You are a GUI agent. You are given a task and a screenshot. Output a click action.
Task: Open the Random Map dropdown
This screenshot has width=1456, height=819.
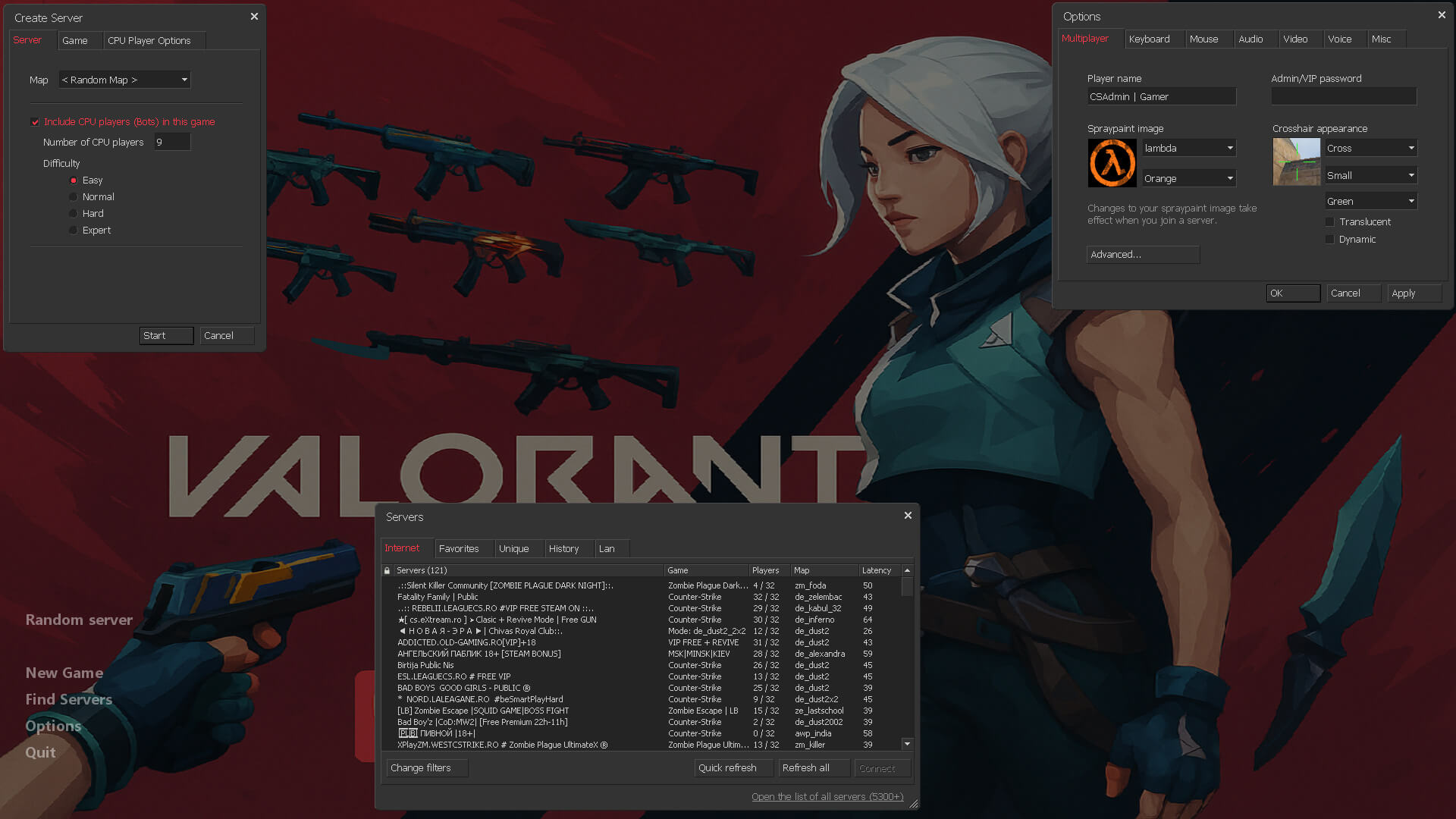coord(125,80)
